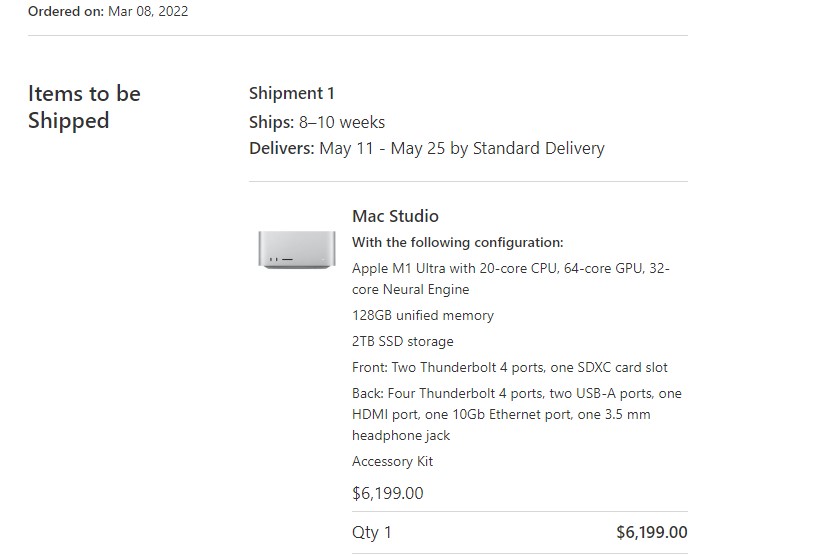Click the 'Items to be Shipped' heading

(x=84, y=107)
